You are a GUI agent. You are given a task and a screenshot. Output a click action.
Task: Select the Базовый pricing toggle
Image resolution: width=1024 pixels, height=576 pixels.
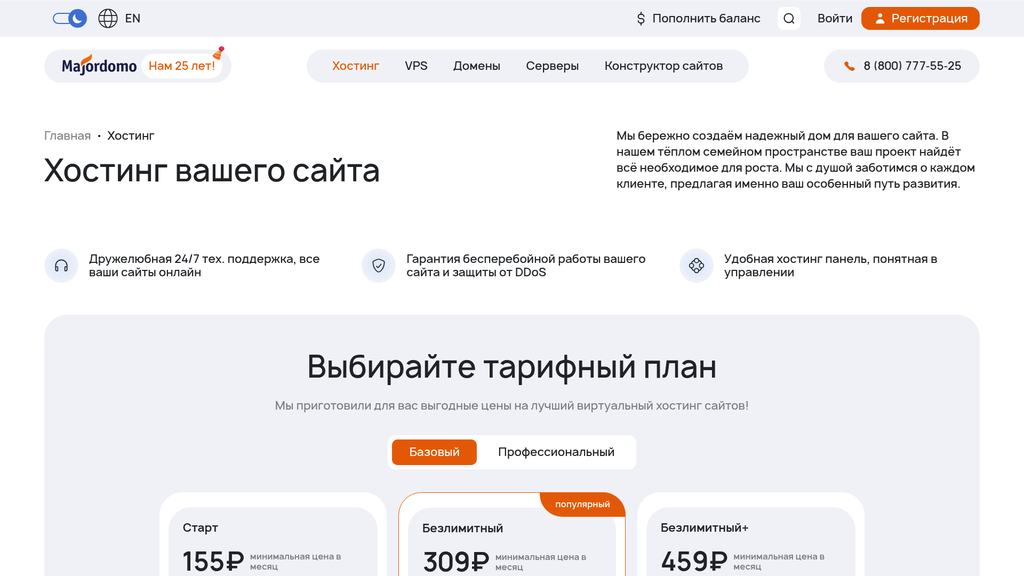pos(433,452)
